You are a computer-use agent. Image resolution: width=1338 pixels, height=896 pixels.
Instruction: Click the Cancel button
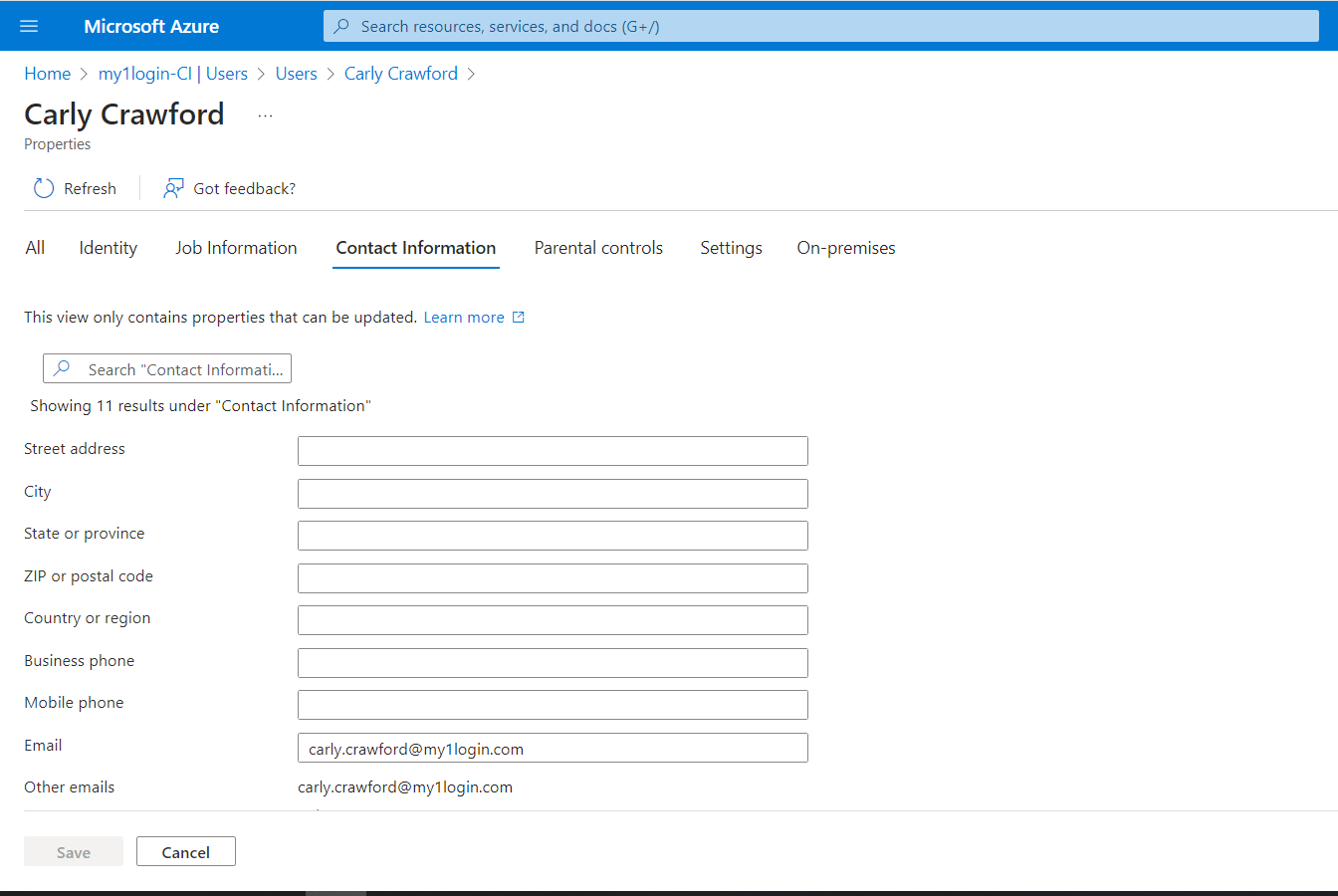[x=186, y=852]
